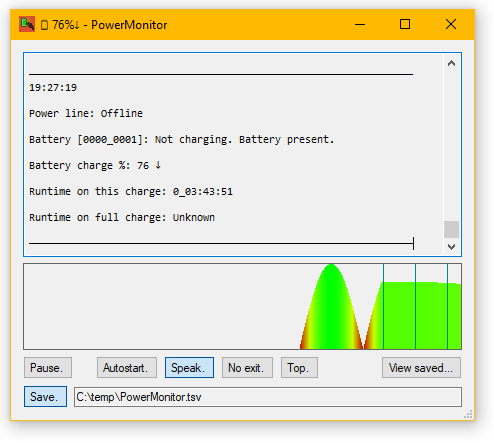This screenshot has height=443, width=494.
Task: Click the 'Battery [0000_0001]: Not charging' line
Action: tap(182, 139)
